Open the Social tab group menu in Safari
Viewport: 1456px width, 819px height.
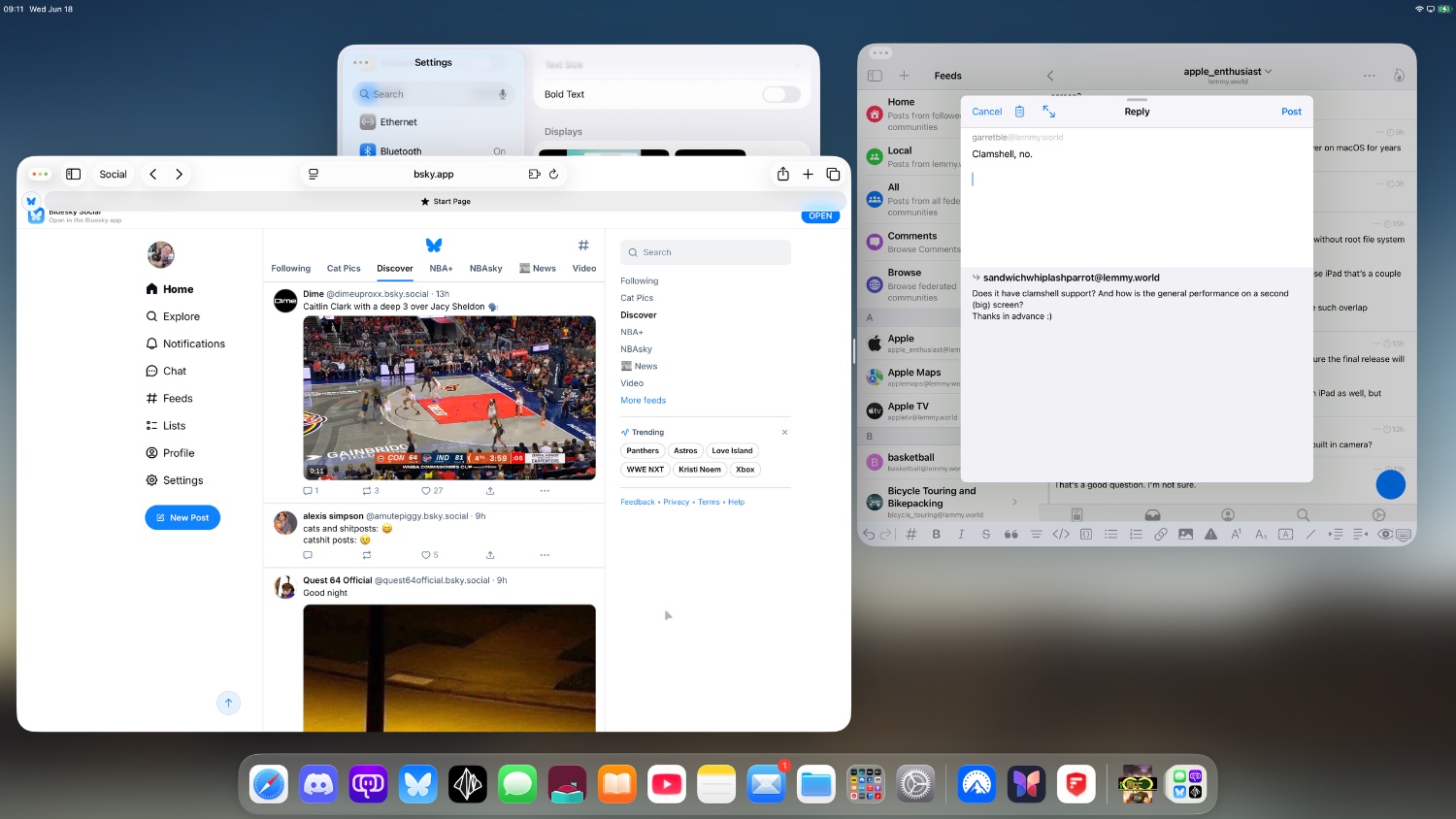pos(113,174)
